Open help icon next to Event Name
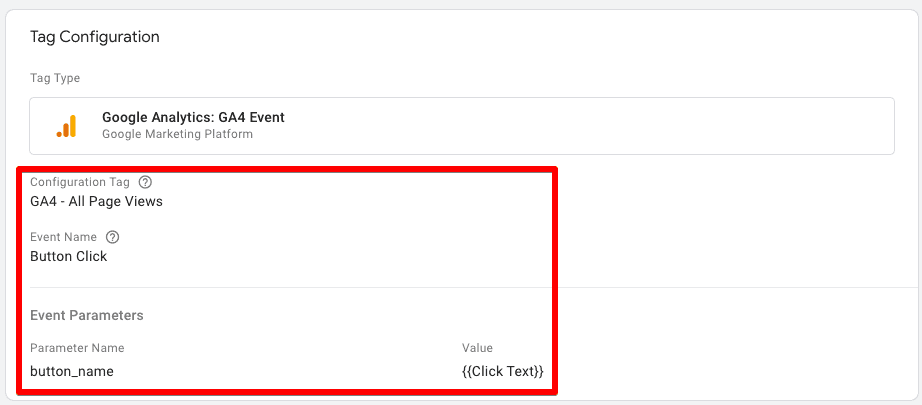Image resolution: width=922 pixels, height=405 pixels. [x=112, y=237]
